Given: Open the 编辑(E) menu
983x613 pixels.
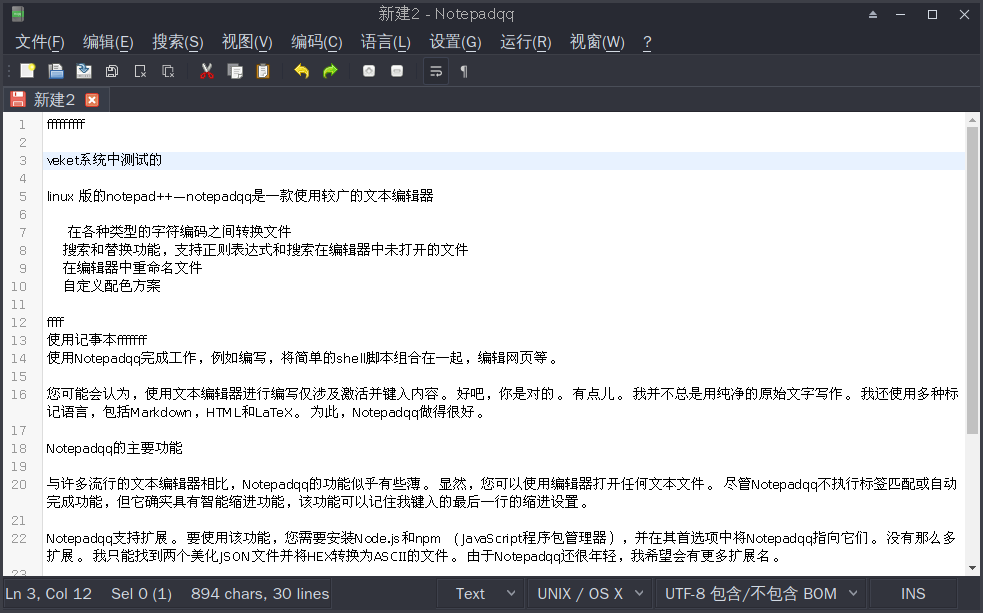Looking at the screenshot, I should click(x=108, y=42).
